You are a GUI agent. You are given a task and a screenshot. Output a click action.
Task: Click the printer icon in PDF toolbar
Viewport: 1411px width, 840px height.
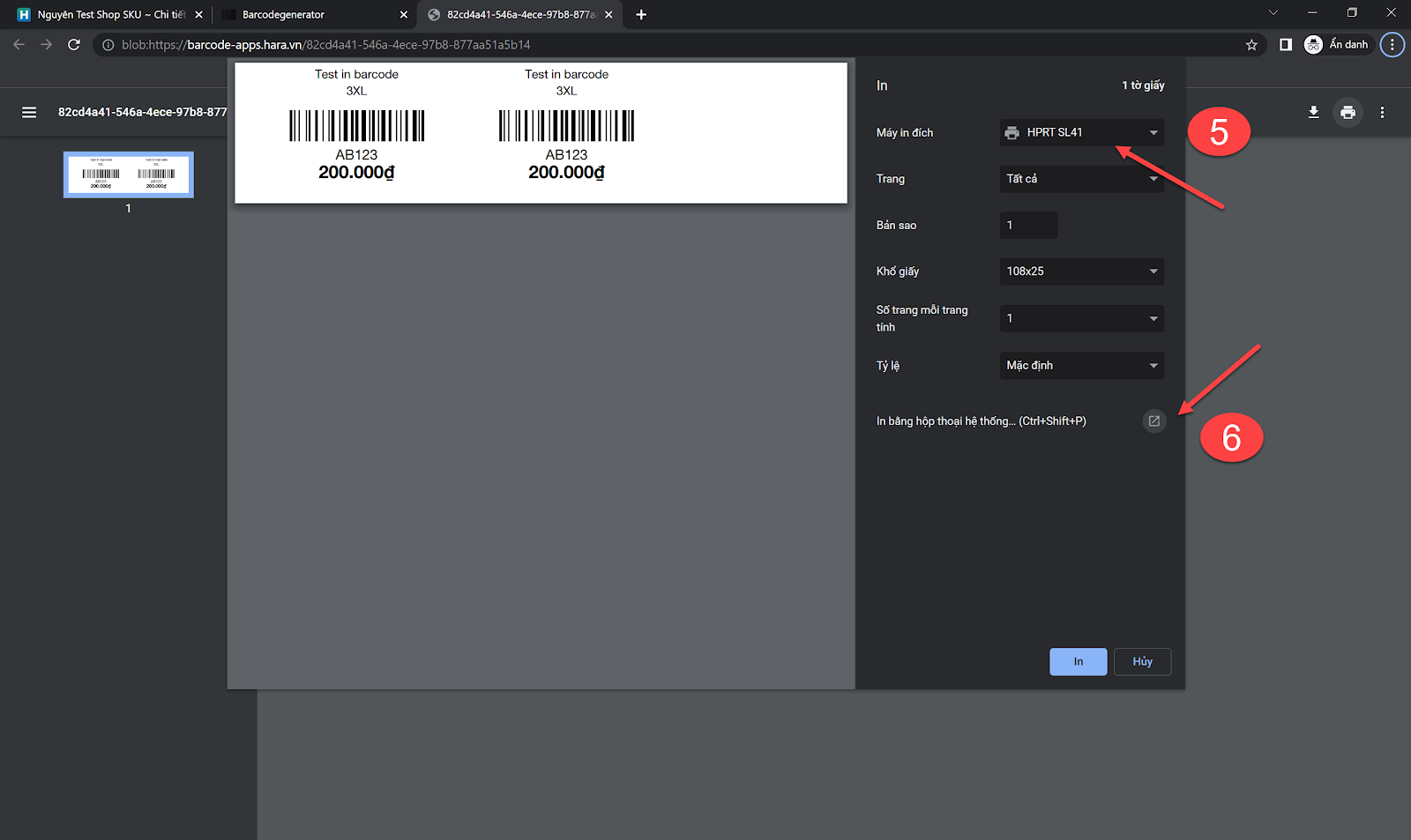pos(1348,112)
